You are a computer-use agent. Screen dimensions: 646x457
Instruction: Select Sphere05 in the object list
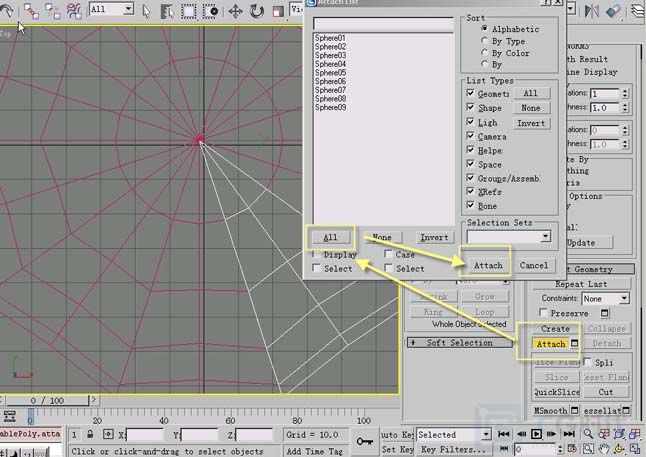(x=330, y=73)
